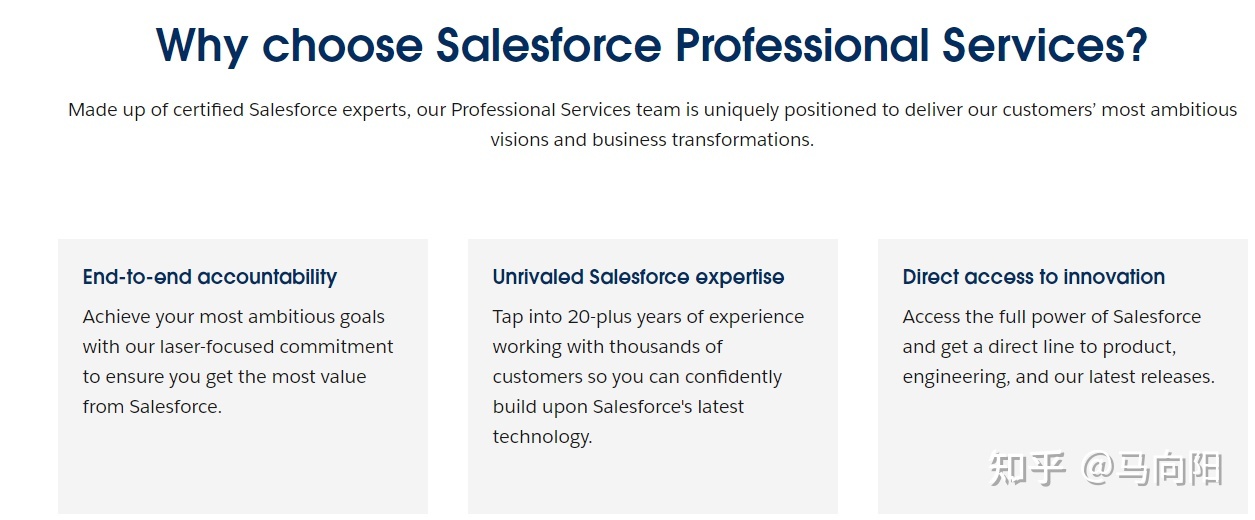Click the "to ensure you get the most value" line
The width and height of the screenshot is (1255, 520).
225,377
